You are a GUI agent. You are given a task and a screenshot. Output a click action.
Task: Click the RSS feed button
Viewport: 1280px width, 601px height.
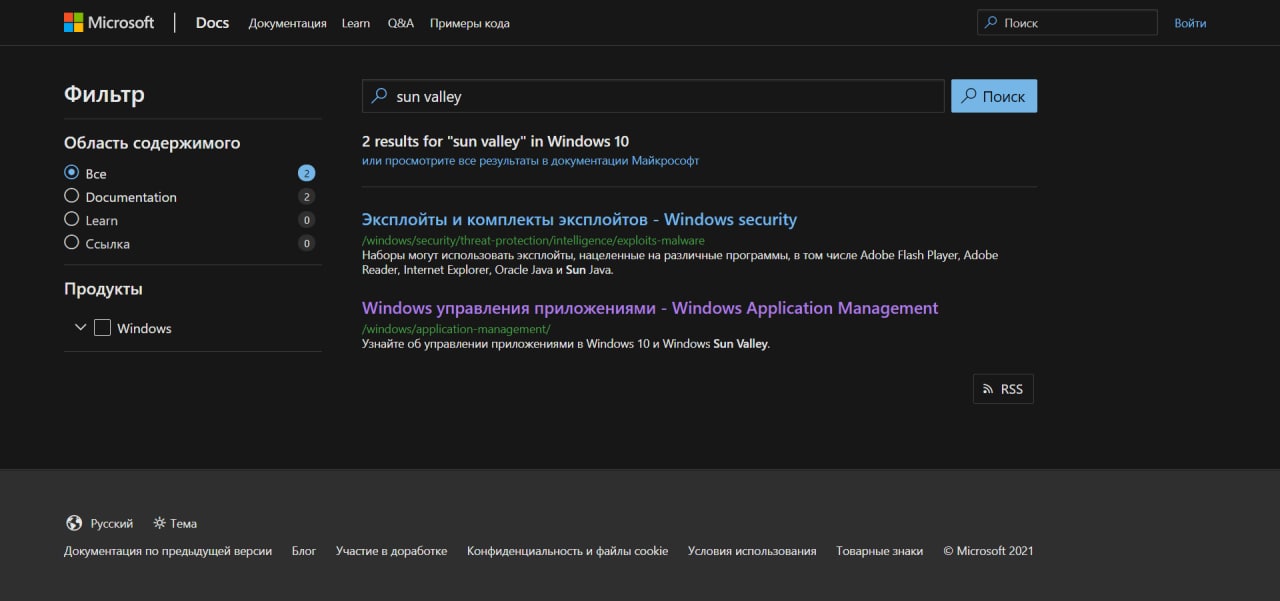click(x=1003, y=389)
